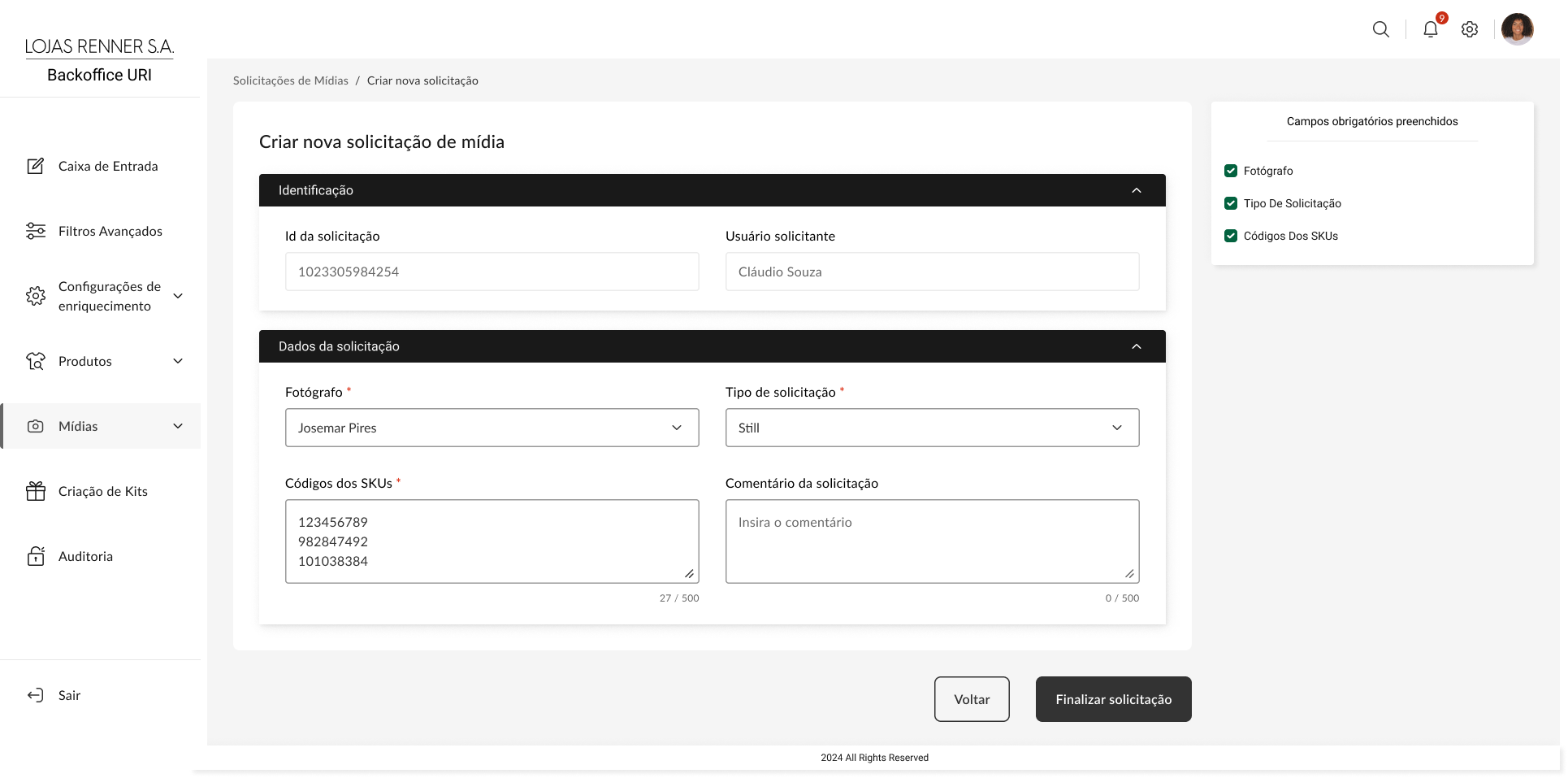Click the user profile avatar
Screen dimensions: 1568x778
[x=1517, y=29]
